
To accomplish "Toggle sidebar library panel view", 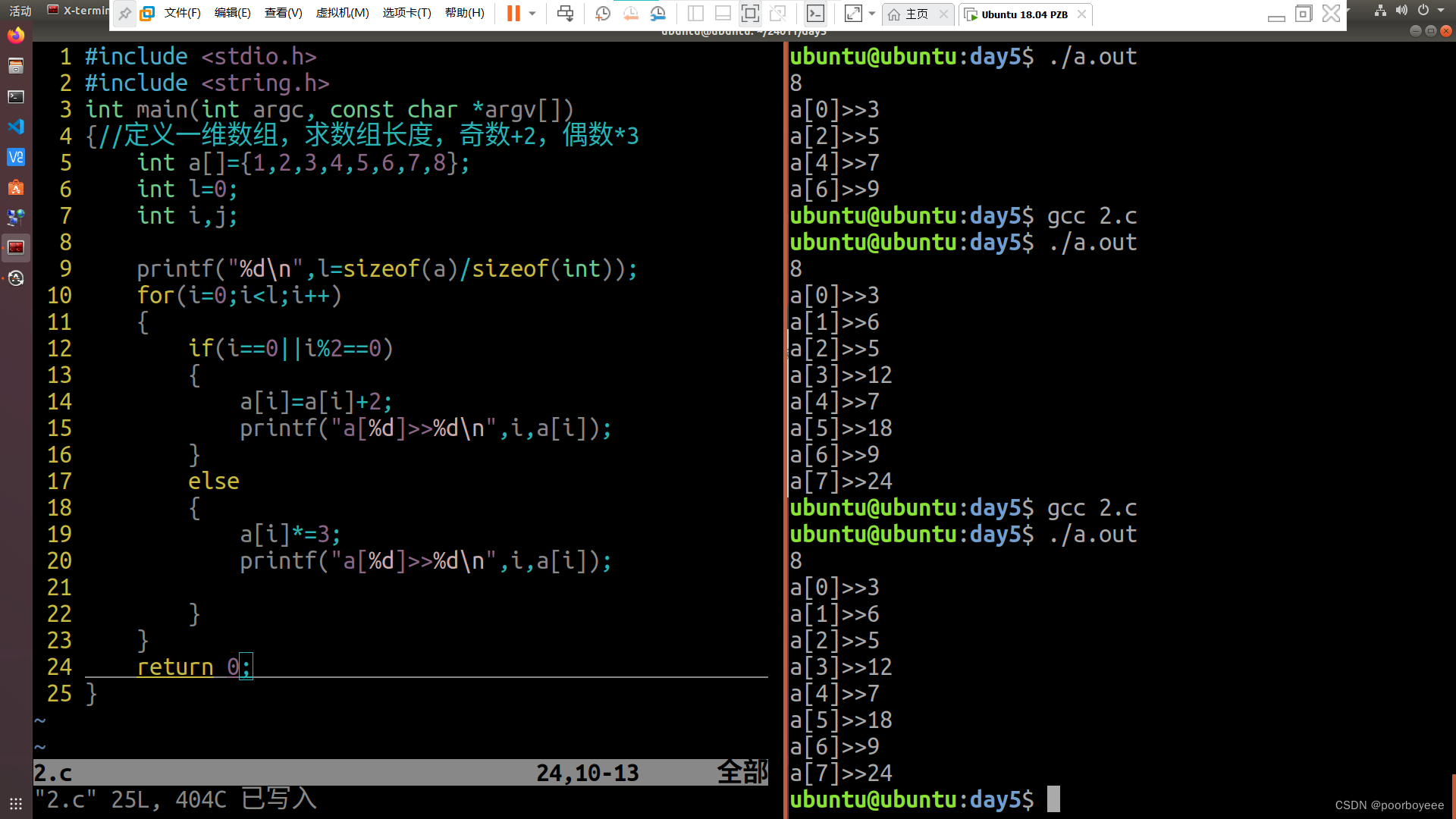I will point(695,13).
